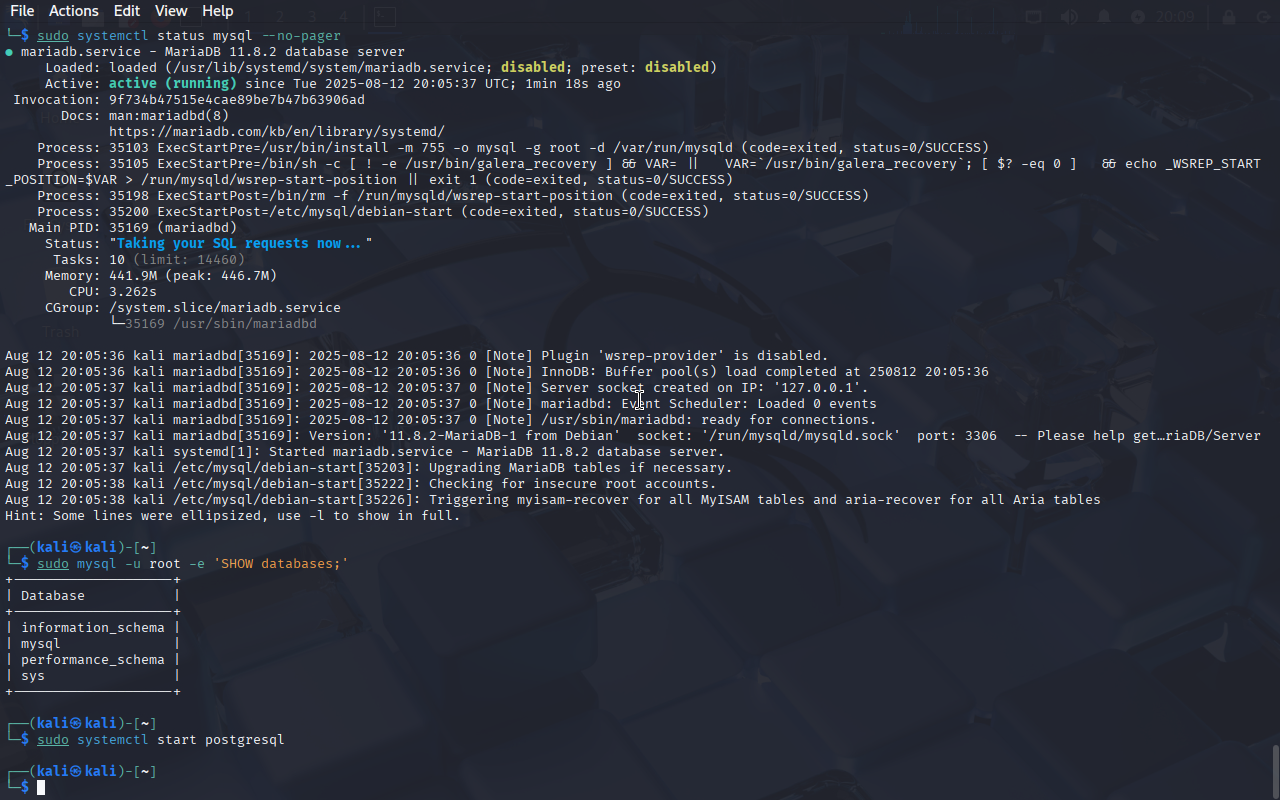Open the File menu
The image size is (1280, 800).
[x=22, y=11]
